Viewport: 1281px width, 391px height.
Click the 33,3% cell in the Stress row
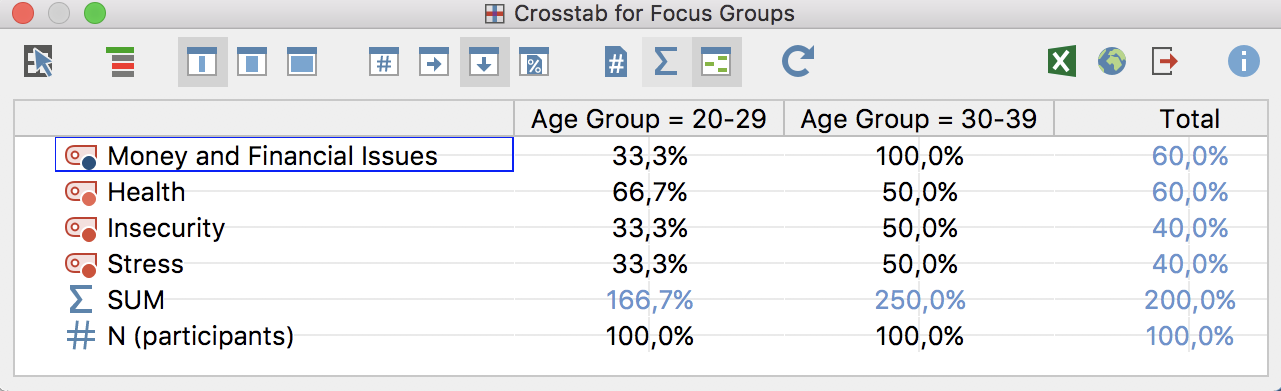coord(649,264)
